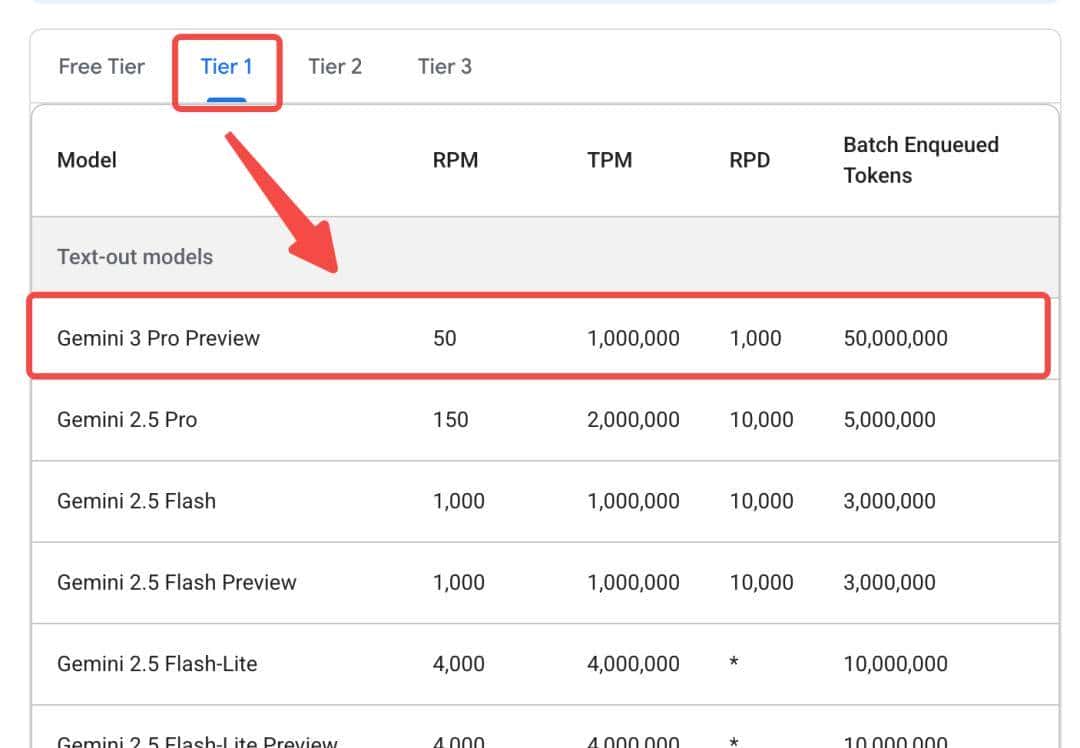The width and height of the screenshot is (1080, 748).
Task: Select the Gemini 2.5 Flash model name
Action: [136, 501]
